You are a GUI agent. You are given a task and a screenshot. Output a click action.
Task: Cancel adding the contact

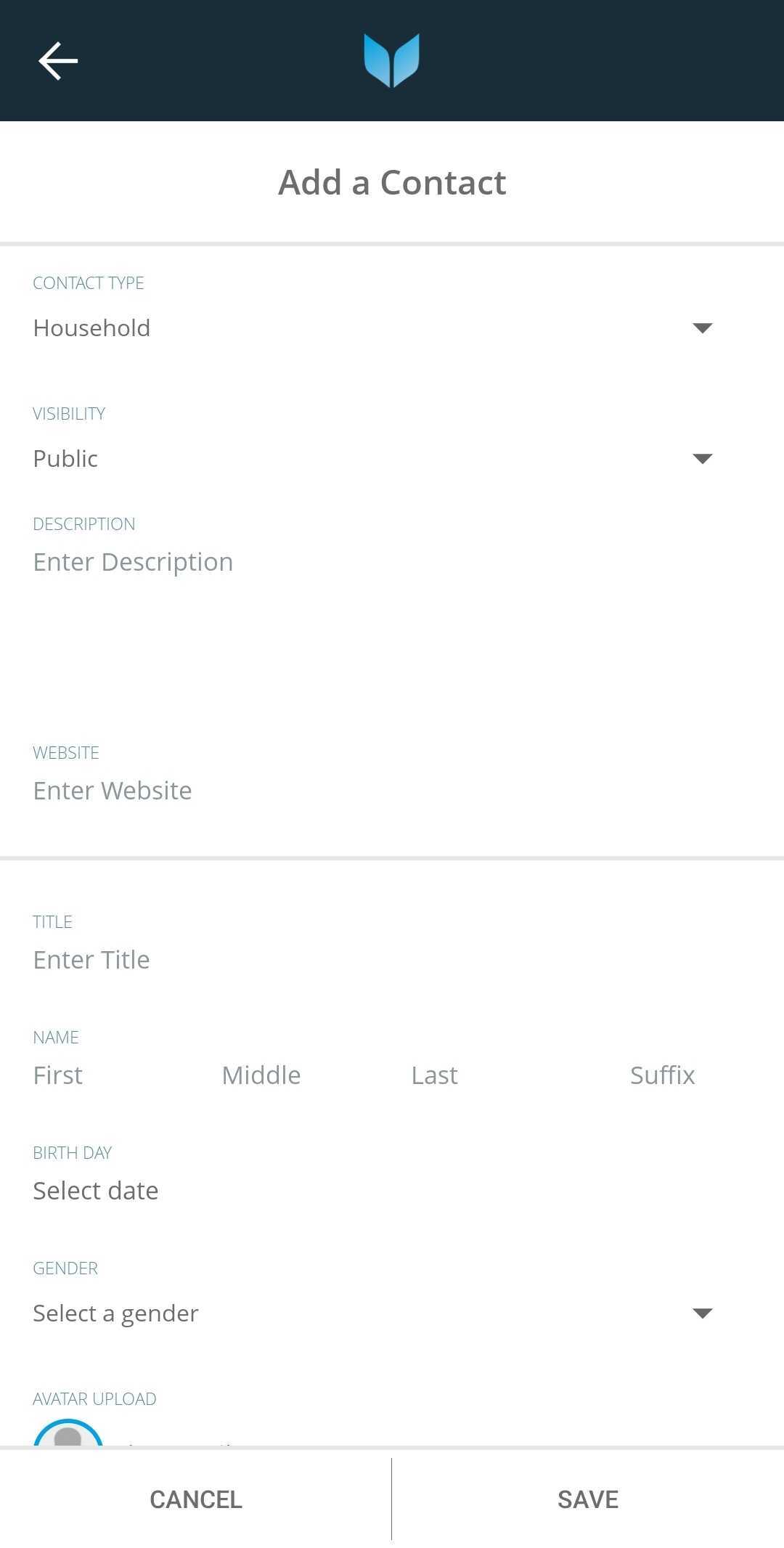[196, 1499]
